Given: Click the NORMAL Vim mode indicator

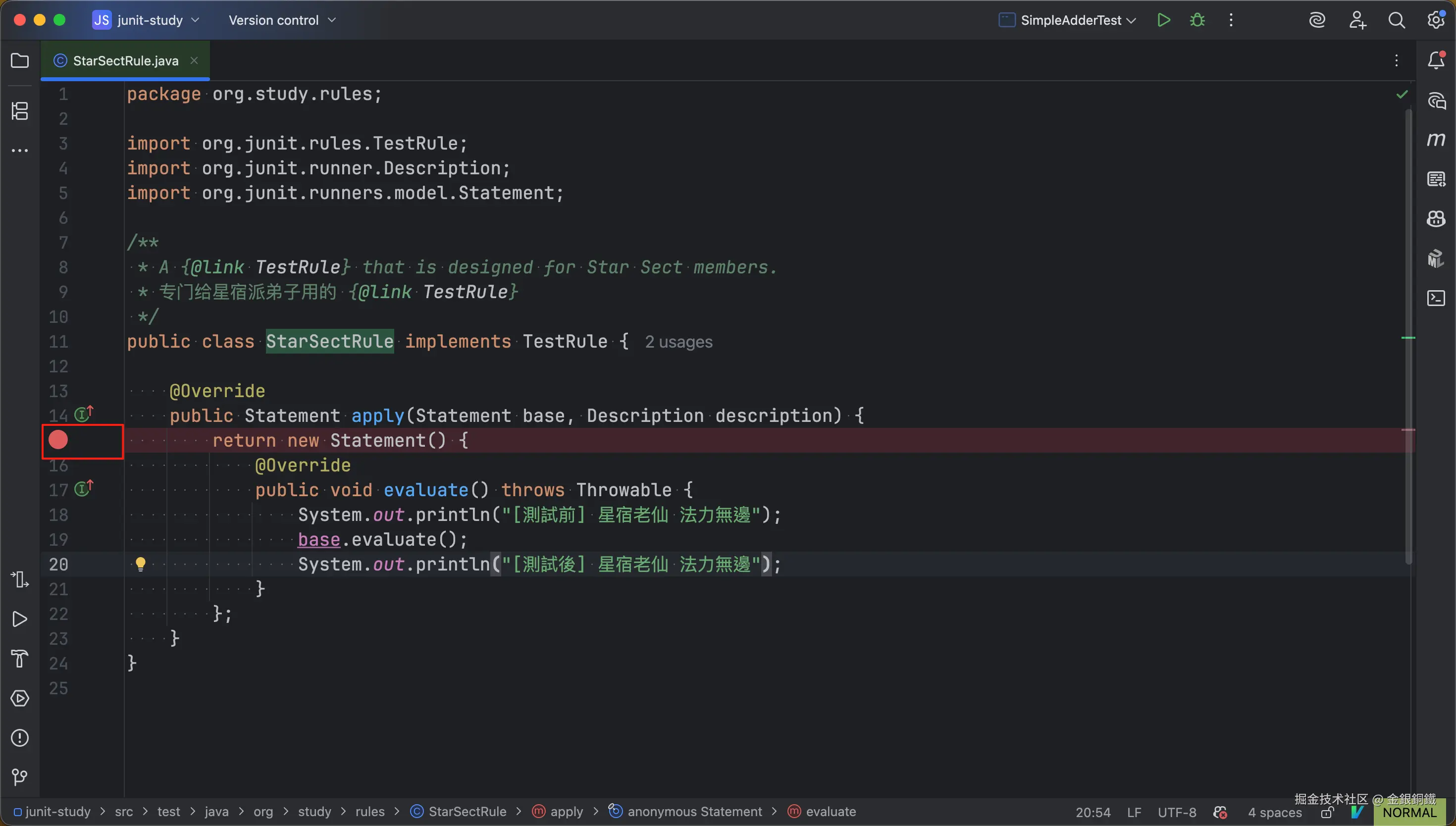Looking at the screenshot, I should (1409, 813).
